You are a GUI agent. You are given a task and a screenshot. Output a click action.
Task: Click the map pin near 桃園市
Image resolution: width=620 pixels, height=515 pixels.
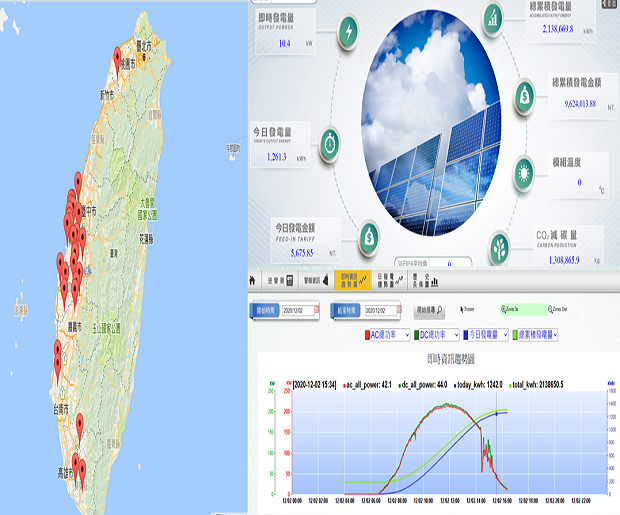(117, 56)
